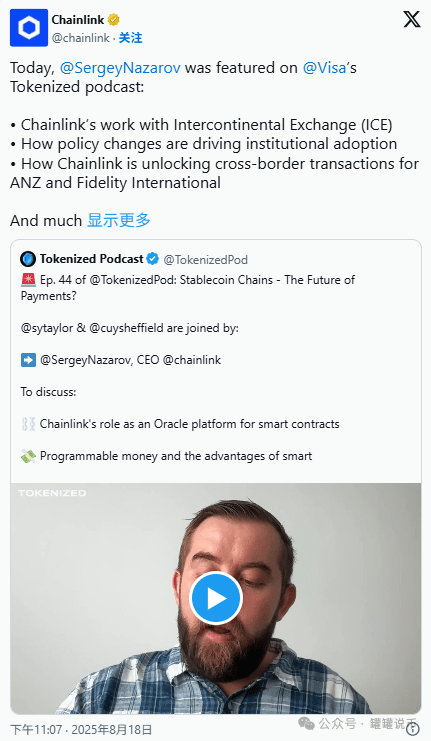This screenshot has width=431, height=741.
Task: Open the @TokenizedPod handle in the quote
Action: coord(206,259)
